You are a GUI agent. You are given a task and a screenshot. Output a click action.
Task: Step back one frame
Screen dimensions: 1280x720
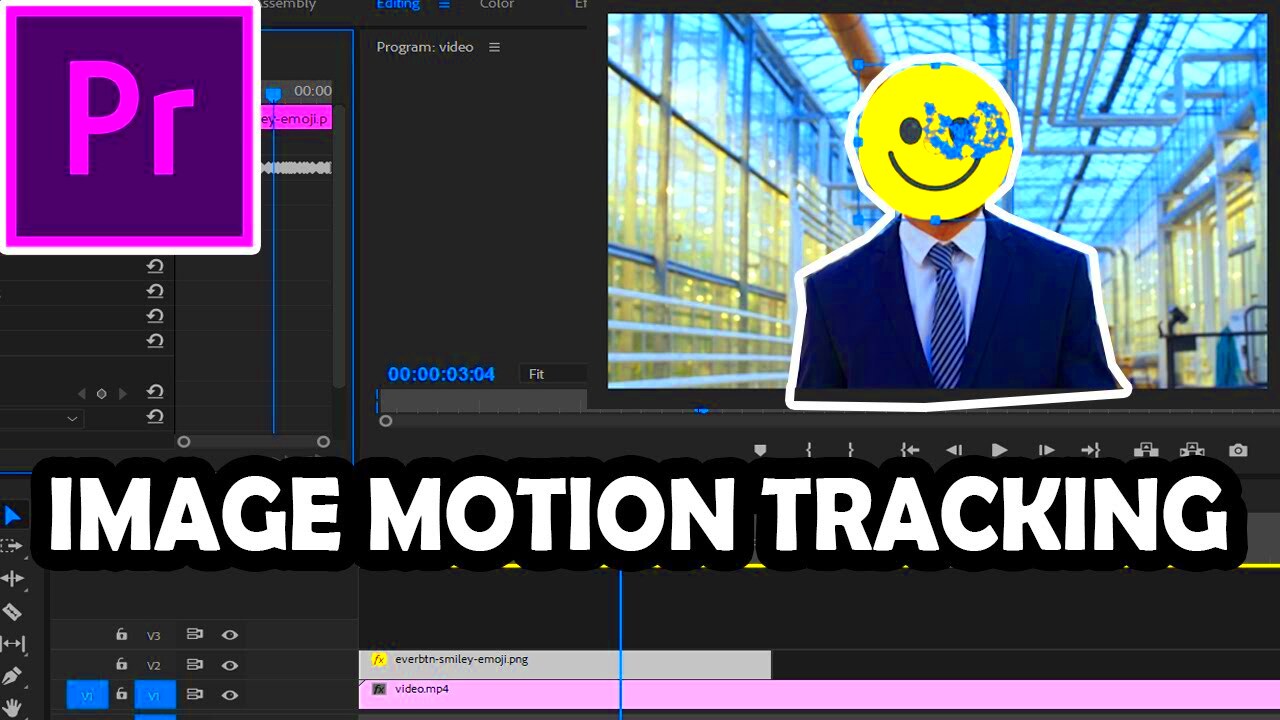954,451
